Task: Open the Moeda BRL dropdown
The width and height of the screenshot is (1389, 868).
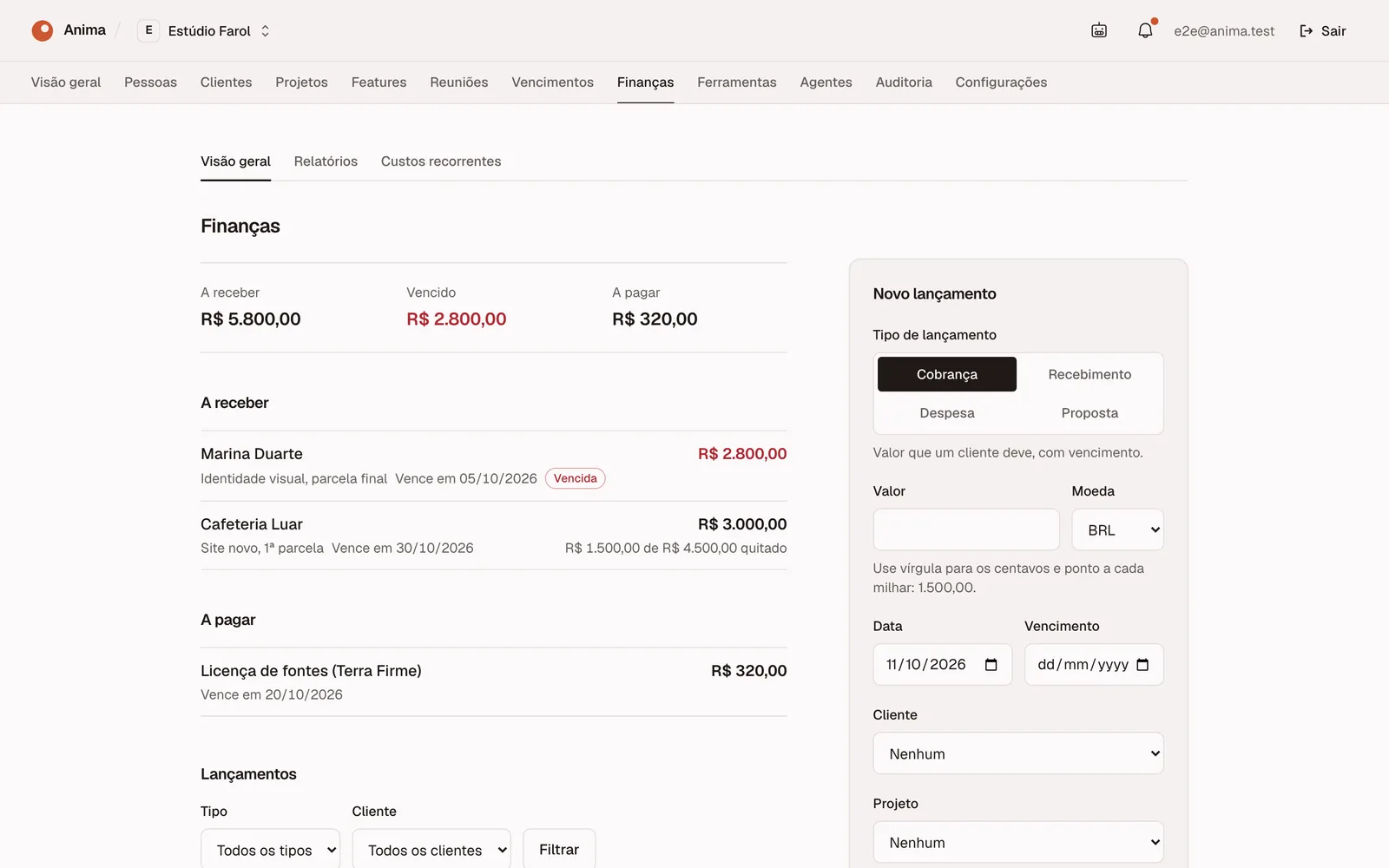Action: click(1117, 529)
